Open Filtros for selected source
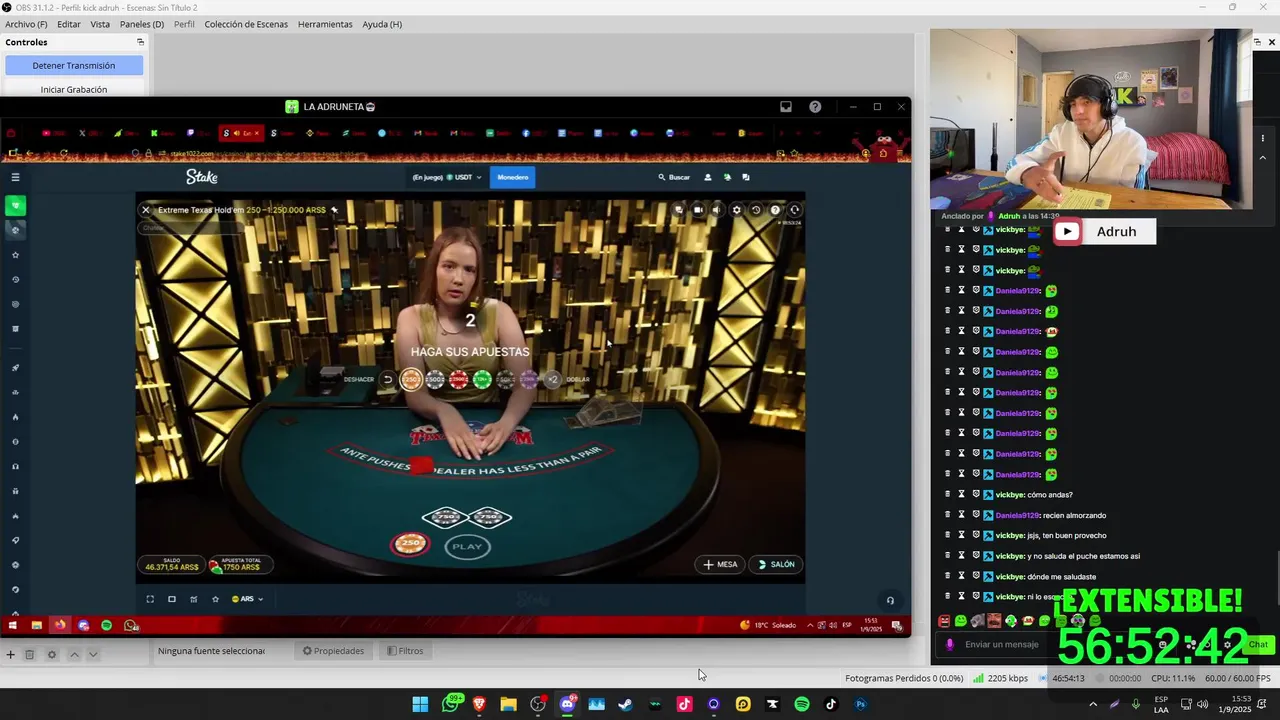Viewport: 1280px width, 720px height. pyautogui.click(x=405, y=651)
